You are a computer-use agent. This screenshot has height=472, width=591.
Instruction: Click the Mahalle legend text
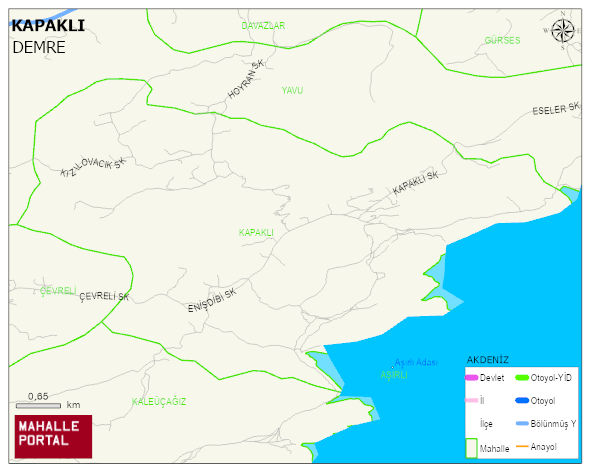495,449
